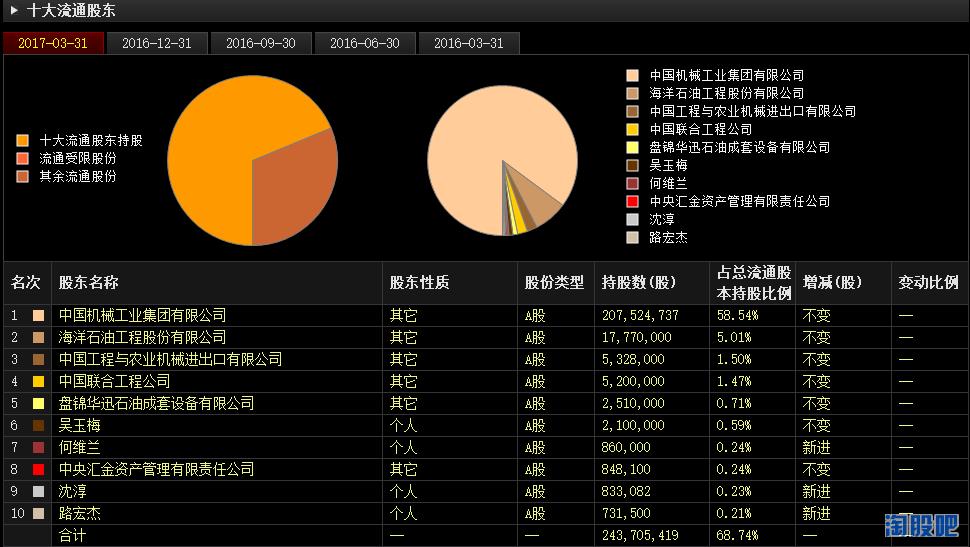
Task: Click the 股份类型 column header
Action: tap(554, 283)
